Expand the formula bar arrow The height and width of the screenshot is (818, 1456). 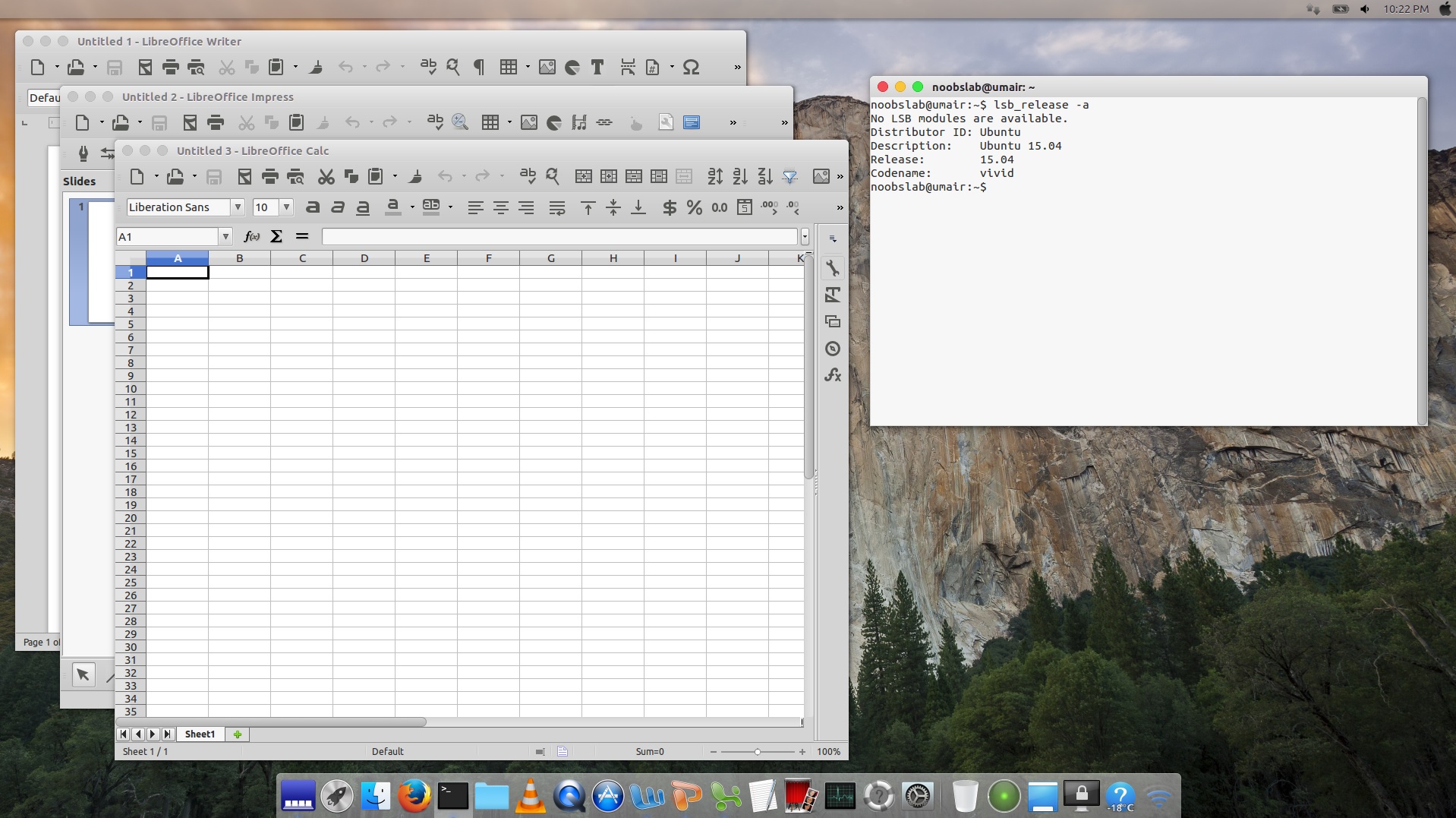(805, 237)
